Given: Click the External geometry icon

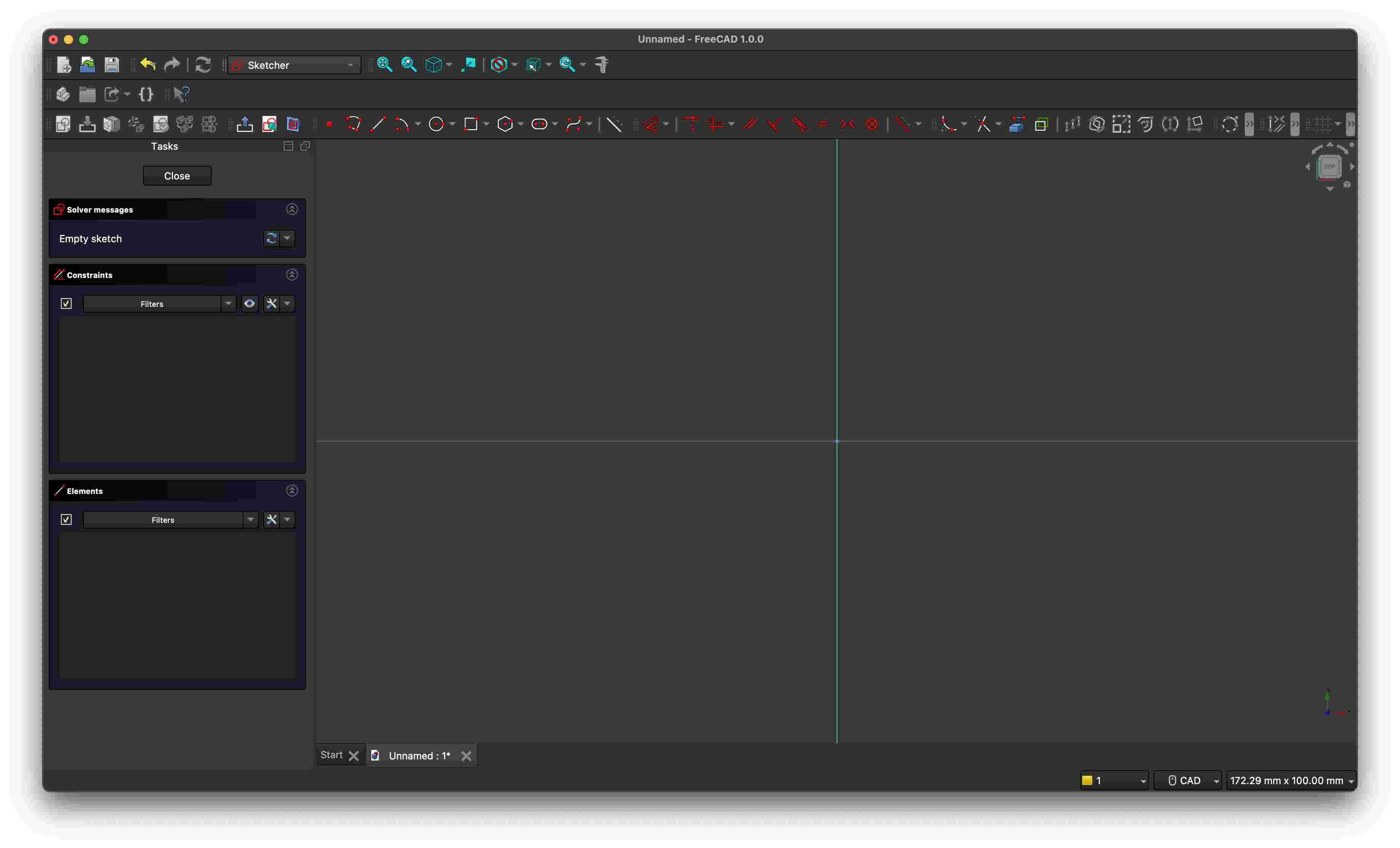Looking at the screenshot, I should (x=1017, y=124).
